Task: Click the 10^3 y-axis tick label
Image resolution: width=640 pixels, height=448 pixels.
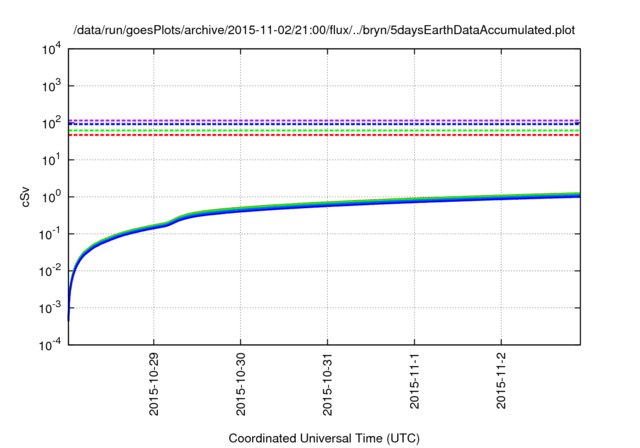Action: click(51, 86)
